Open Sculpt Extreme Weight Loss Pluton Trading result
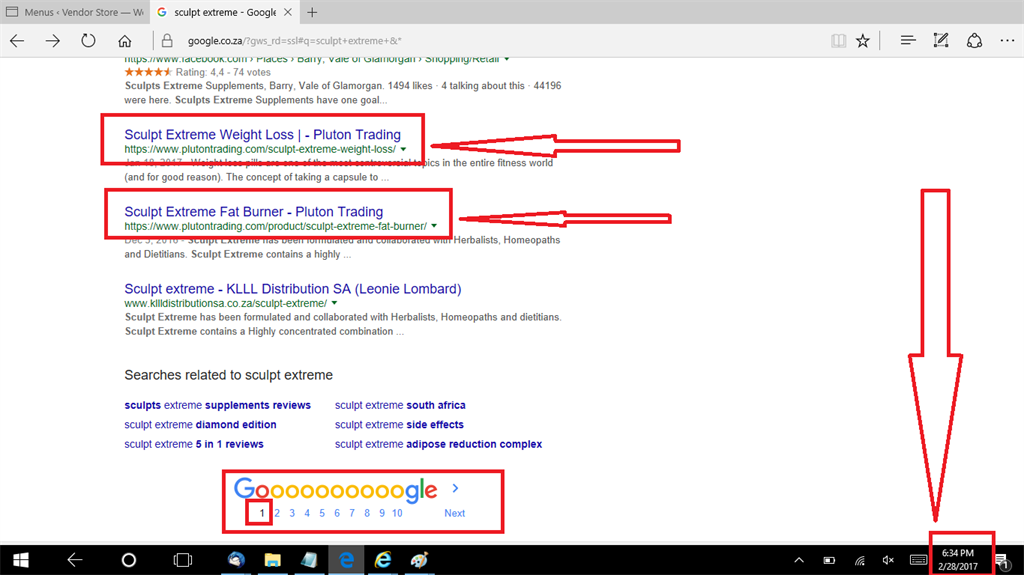1024x575 pixels. pos(263,135)
